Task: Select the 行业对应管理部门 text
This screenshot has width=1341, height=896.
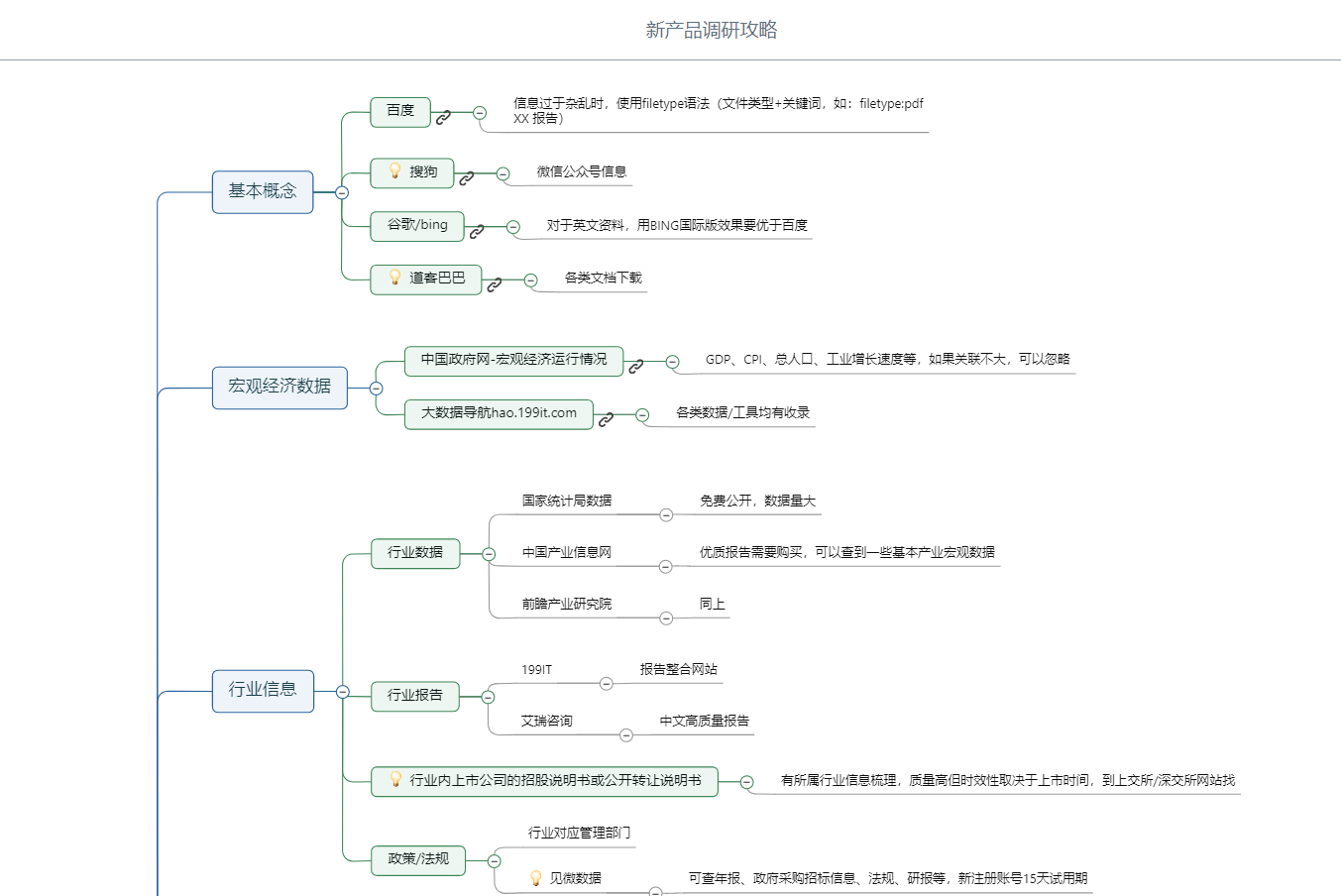Action: pyautogui.click(x=580, y=833)
